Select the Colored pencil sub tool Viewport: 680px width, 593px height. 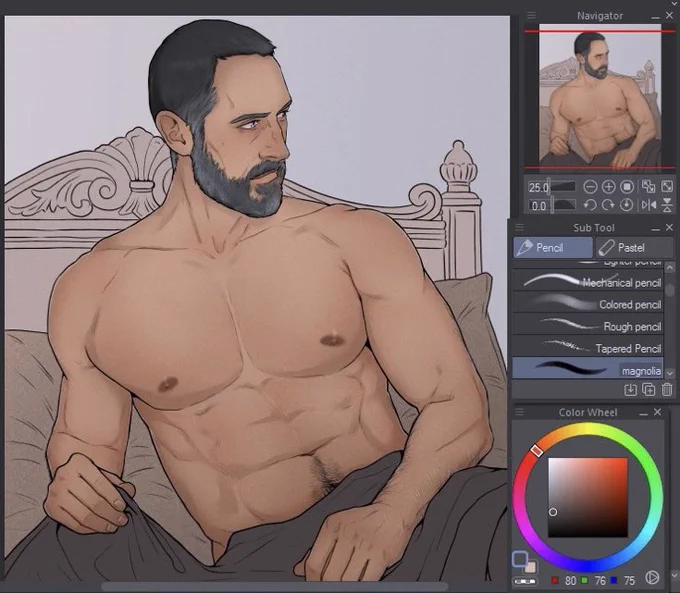[588, 303]
